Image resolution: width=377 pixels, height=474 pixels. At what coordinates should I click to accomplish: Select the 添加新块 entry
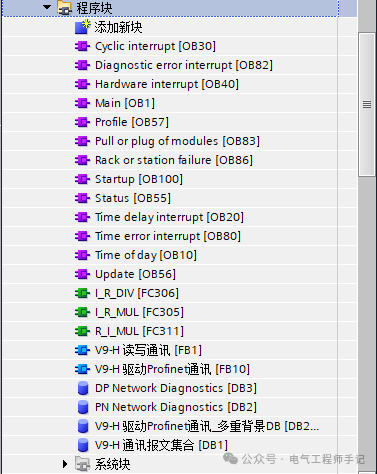pyautogui.click(x=118, y=27)
